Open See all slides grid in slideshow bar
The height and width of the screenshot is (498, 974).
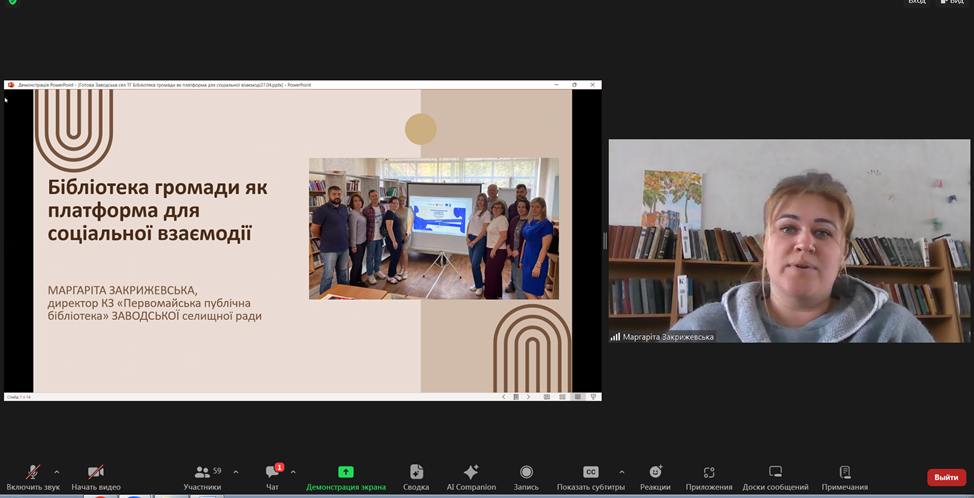[516, 397]
